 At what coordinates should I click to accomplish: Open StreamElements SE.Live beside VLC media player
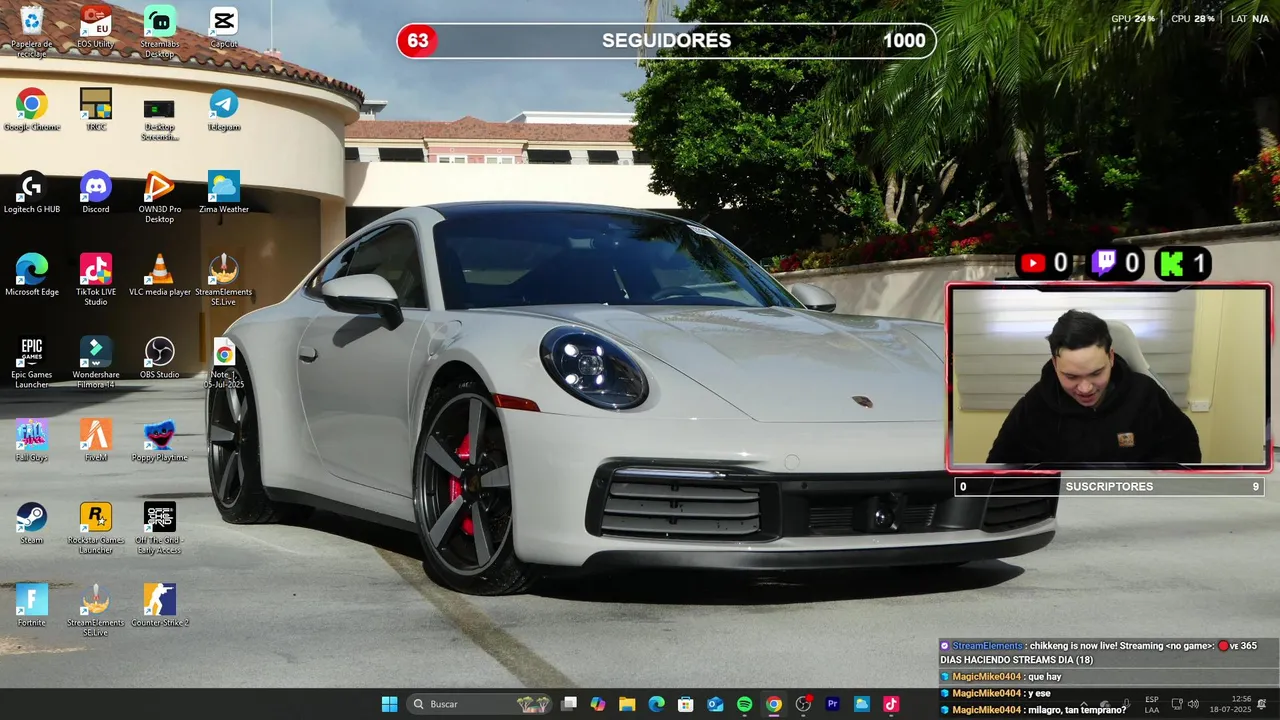tap(224, 280)
